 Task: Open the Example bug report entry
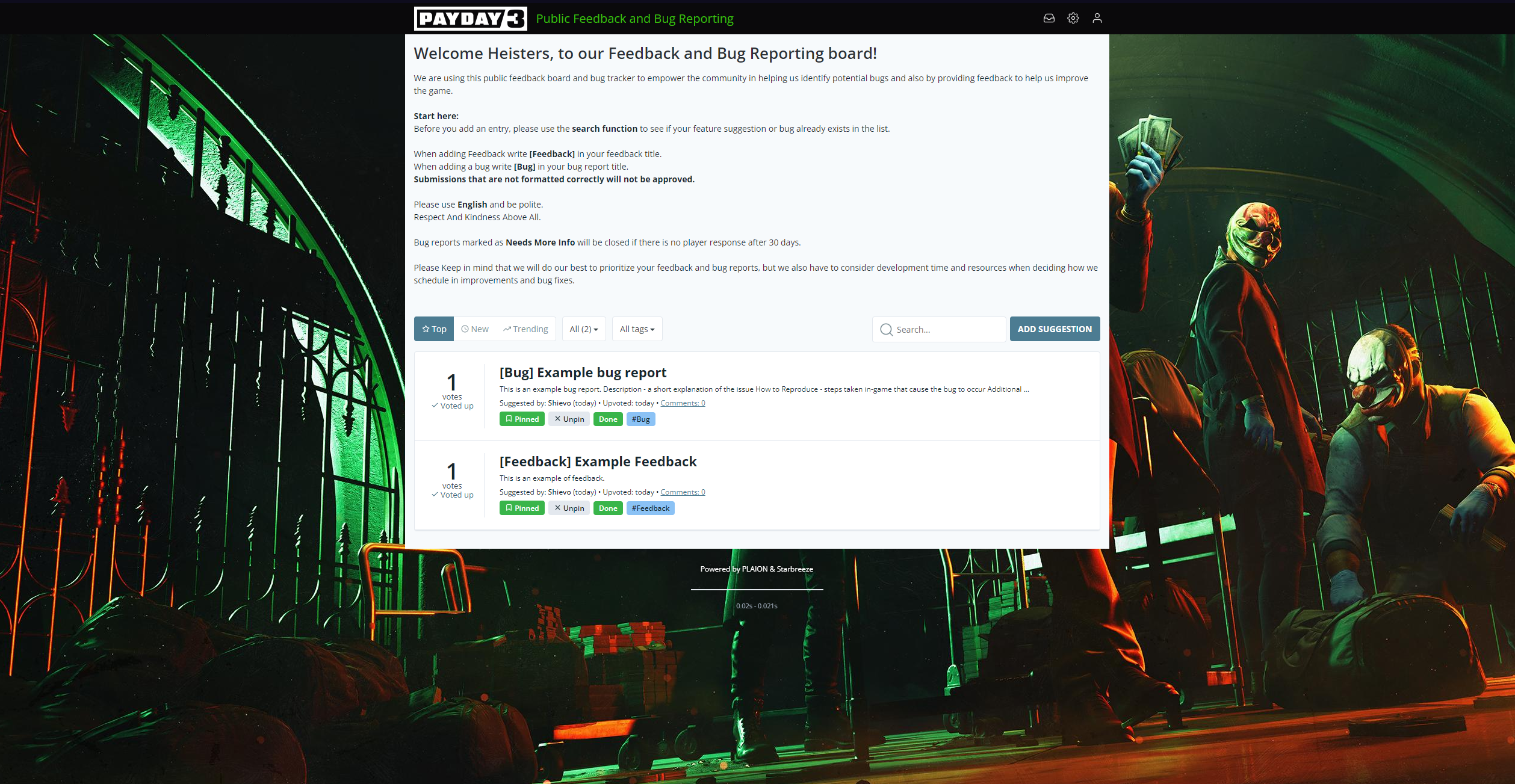[583, 371]
